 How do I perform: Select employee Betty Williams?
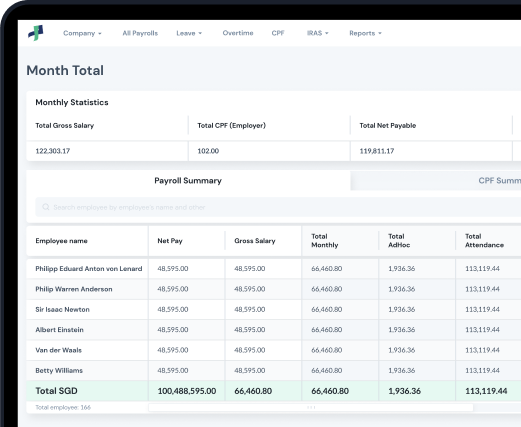tap(59, 370)
